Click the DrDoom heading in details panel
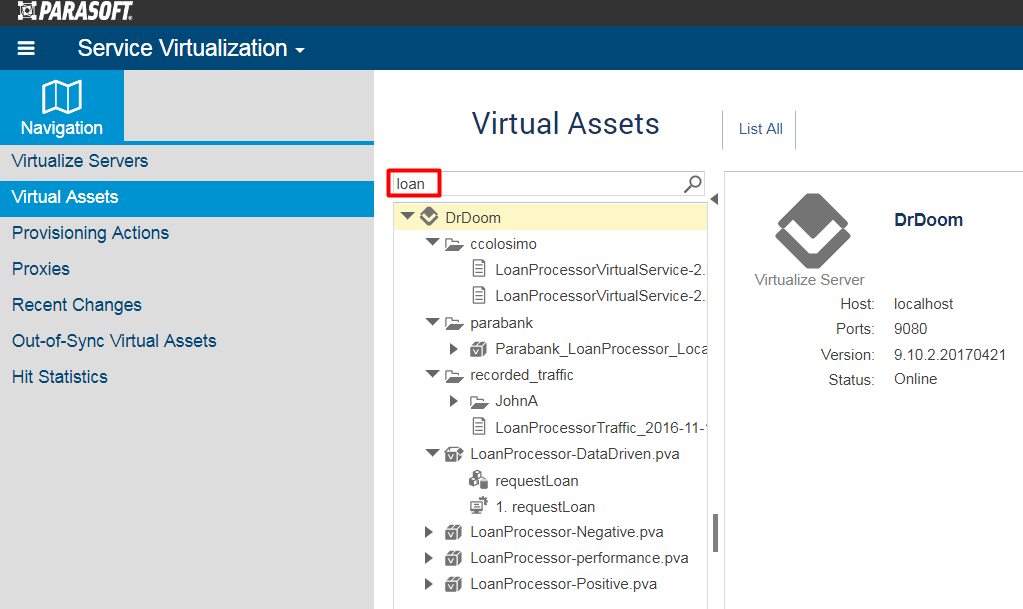 tap(928, 220)
